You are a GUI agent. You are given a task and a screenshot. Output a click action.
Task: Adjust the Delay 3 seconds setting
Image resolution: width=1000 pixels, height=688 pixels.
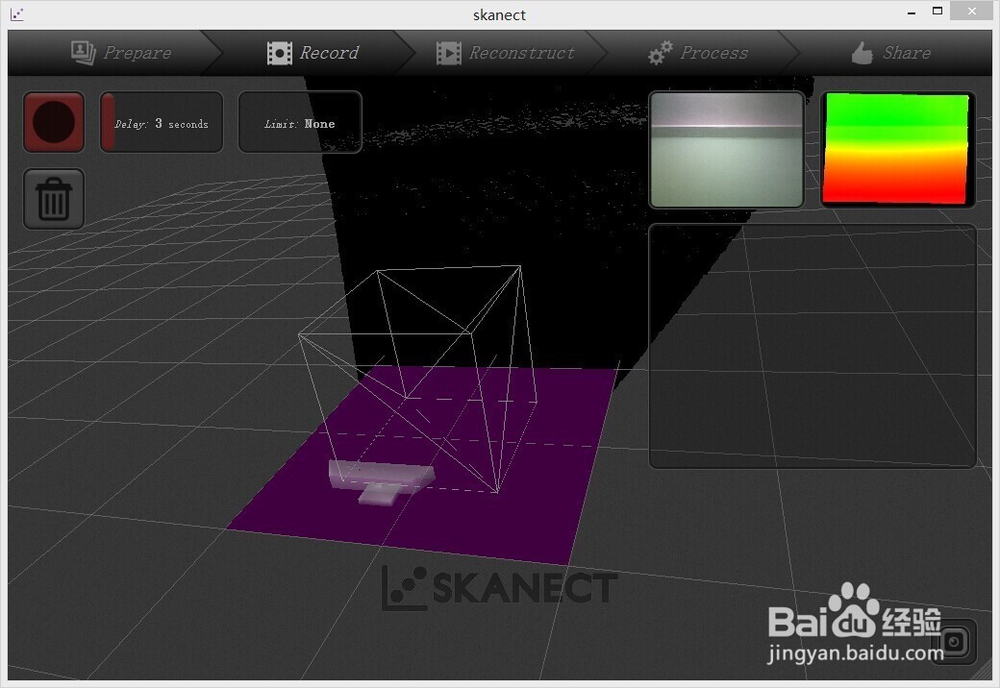(161, 122)
